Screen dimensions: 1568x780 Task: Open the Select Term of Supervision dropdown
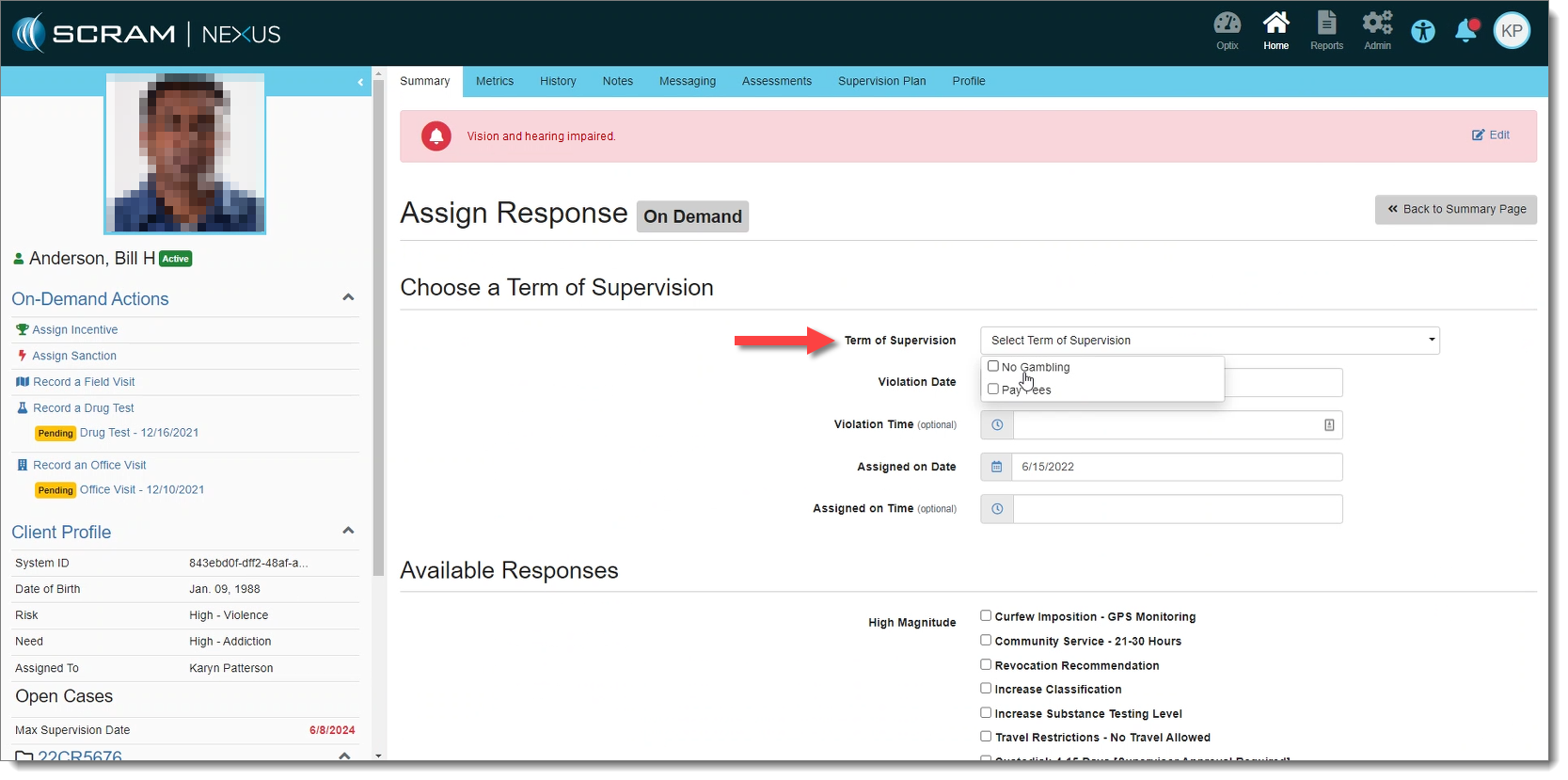1209,341
